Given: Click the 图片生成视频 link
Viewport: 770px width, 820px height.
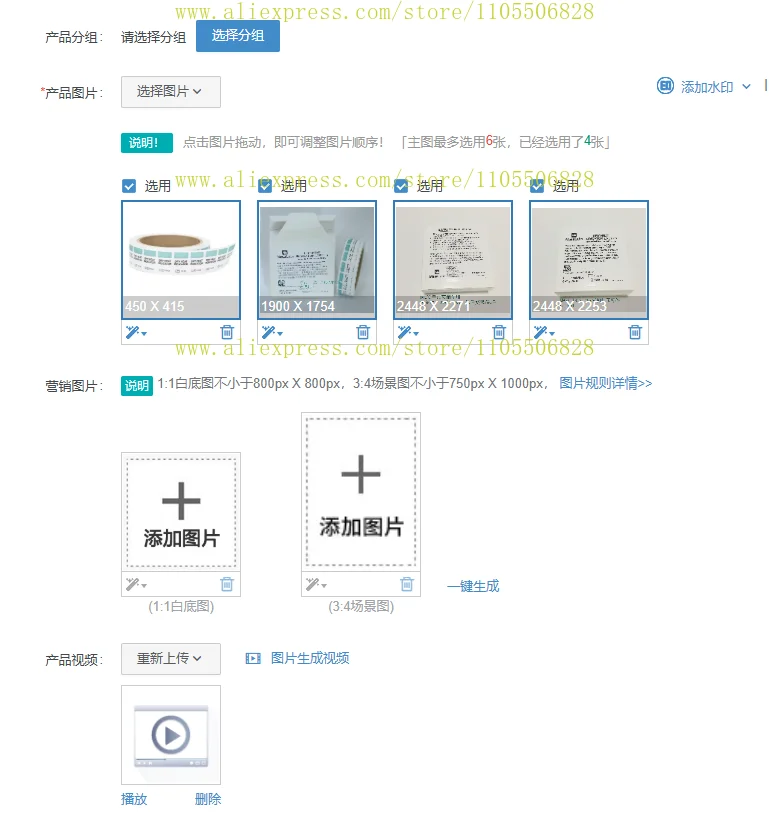Looking at the screenshot, I should pyautogui.click(x=310, y=658).
